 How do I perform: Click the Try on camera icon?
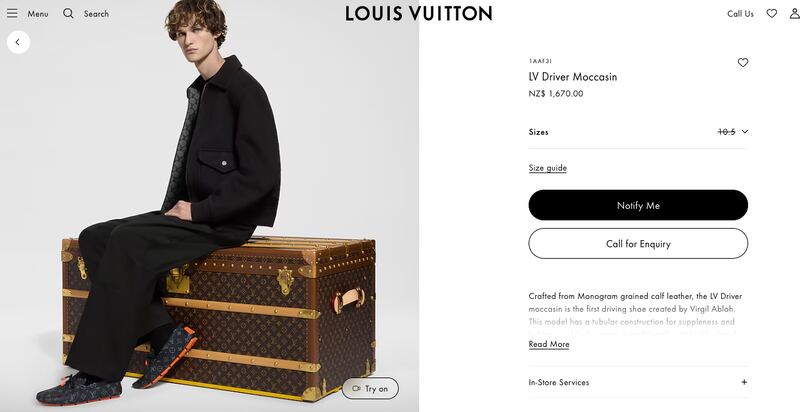(x=356, y=389)
